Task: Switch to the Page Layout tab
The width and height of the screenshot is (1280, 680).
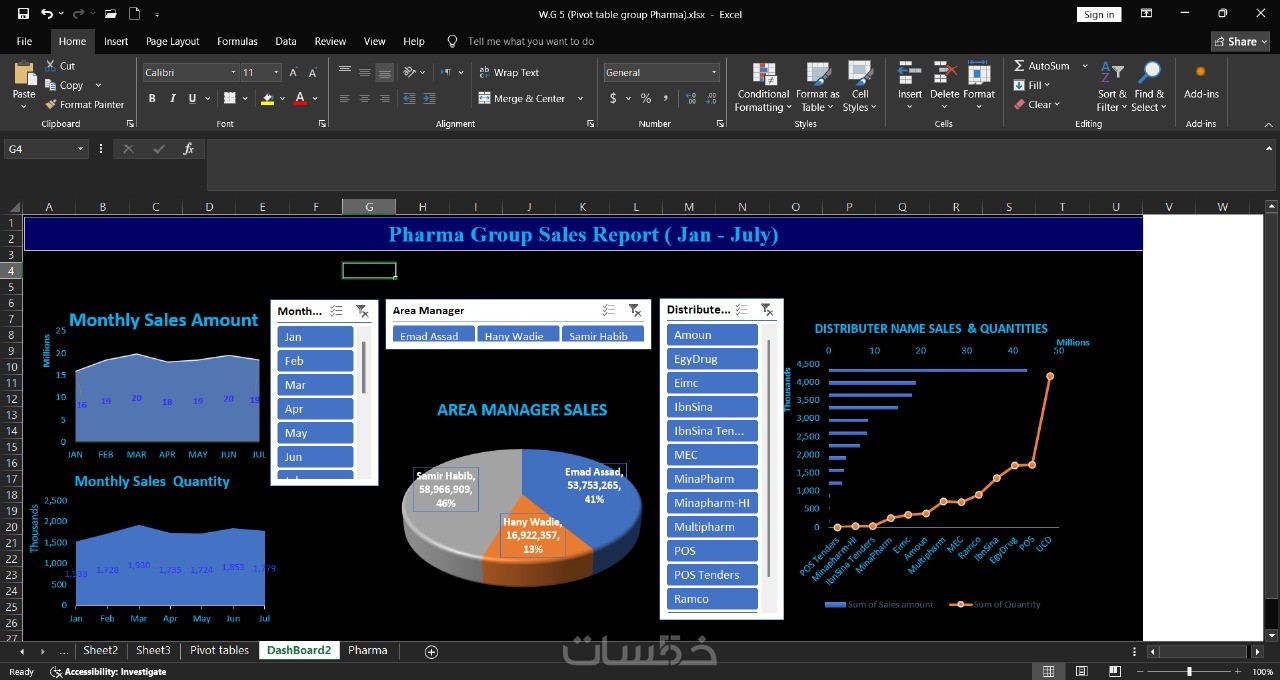Action: point(172,41)
